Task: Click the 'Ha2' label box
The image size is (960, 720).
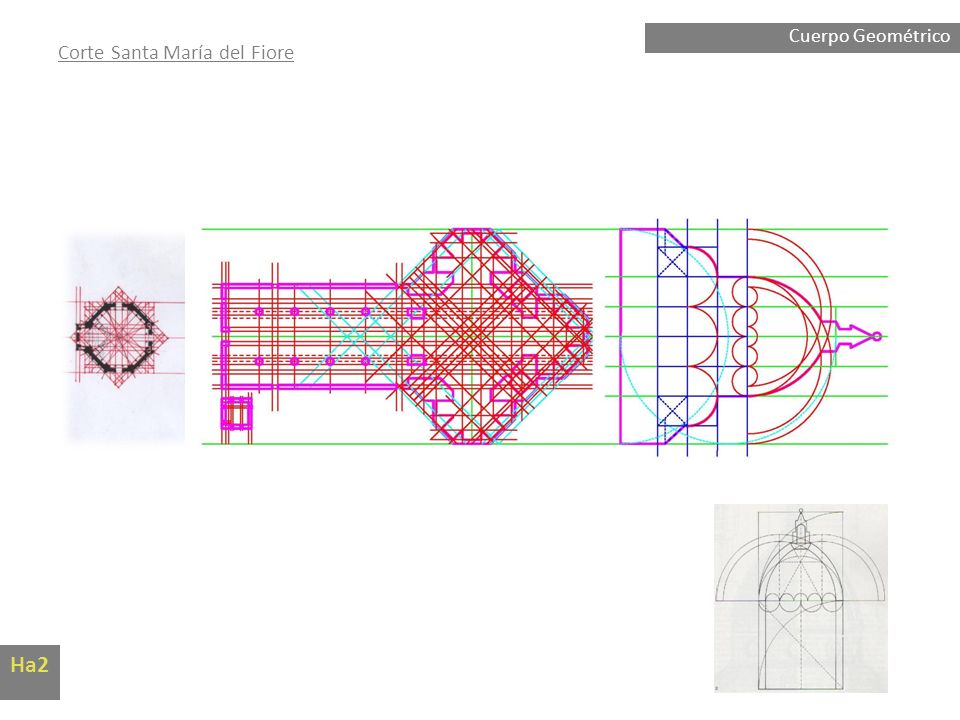Action: [x=29, y=672]
